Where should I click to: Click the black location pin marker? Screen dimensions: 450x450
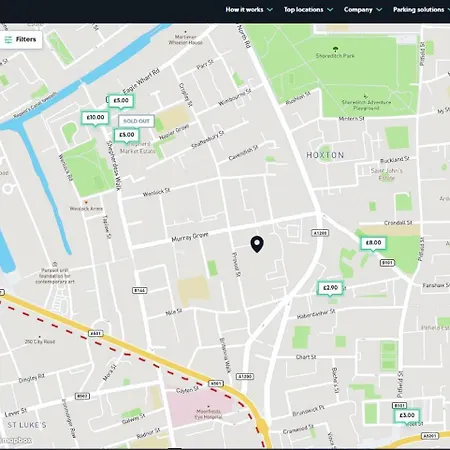coord(257,244)
